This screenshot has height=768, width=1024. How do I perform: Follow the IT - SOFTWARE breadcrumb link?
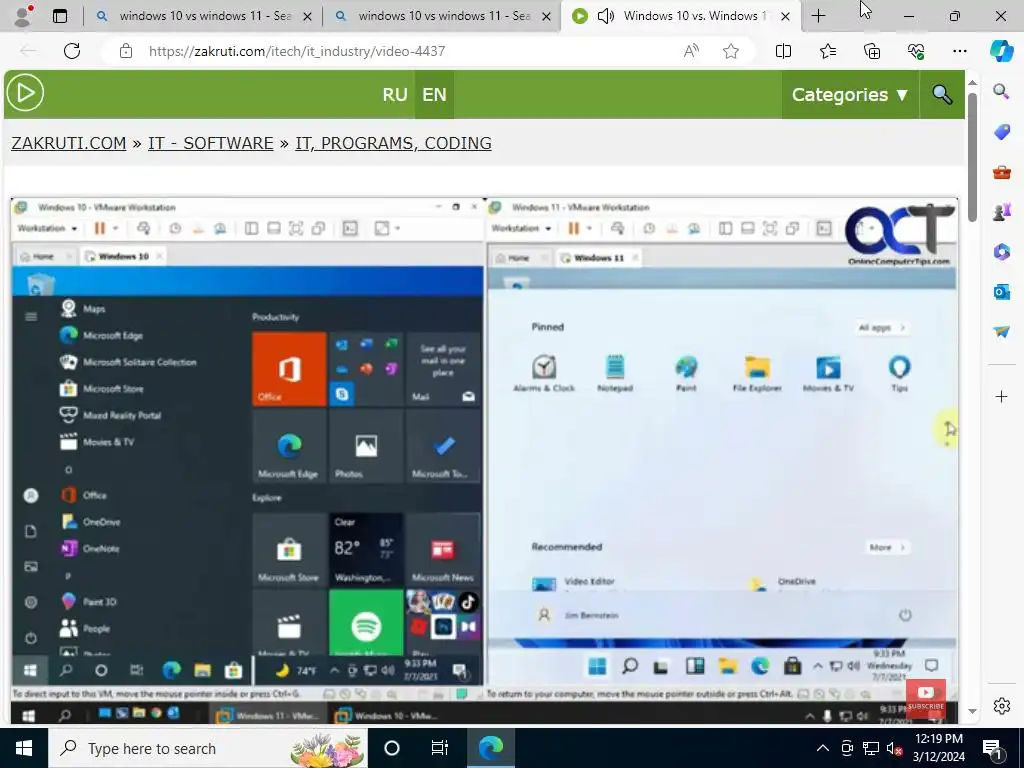tap(210, 143)
